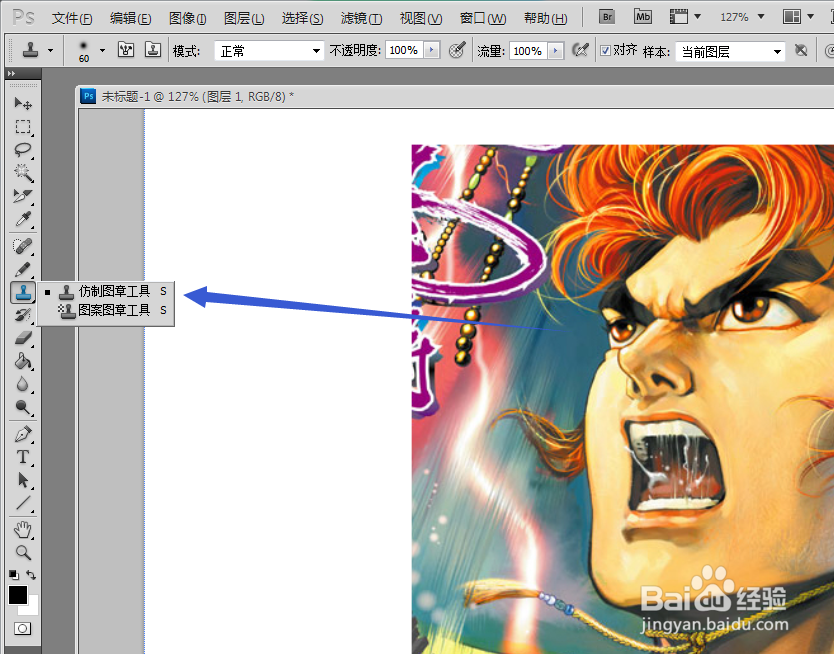834x654 pixels.
Task: Select the Eyedropper tool
Action: 23,219
